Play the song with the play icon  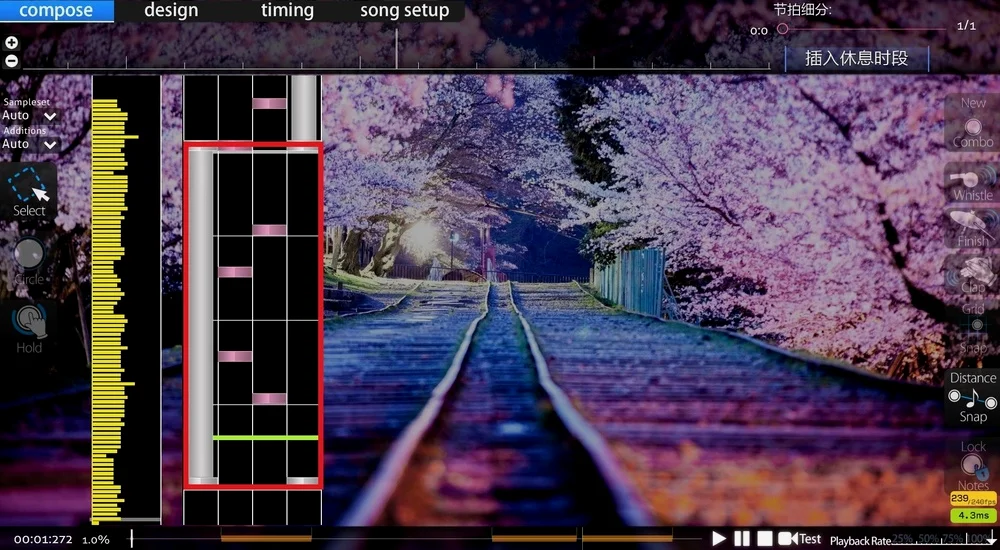click(x=719, y=539)
